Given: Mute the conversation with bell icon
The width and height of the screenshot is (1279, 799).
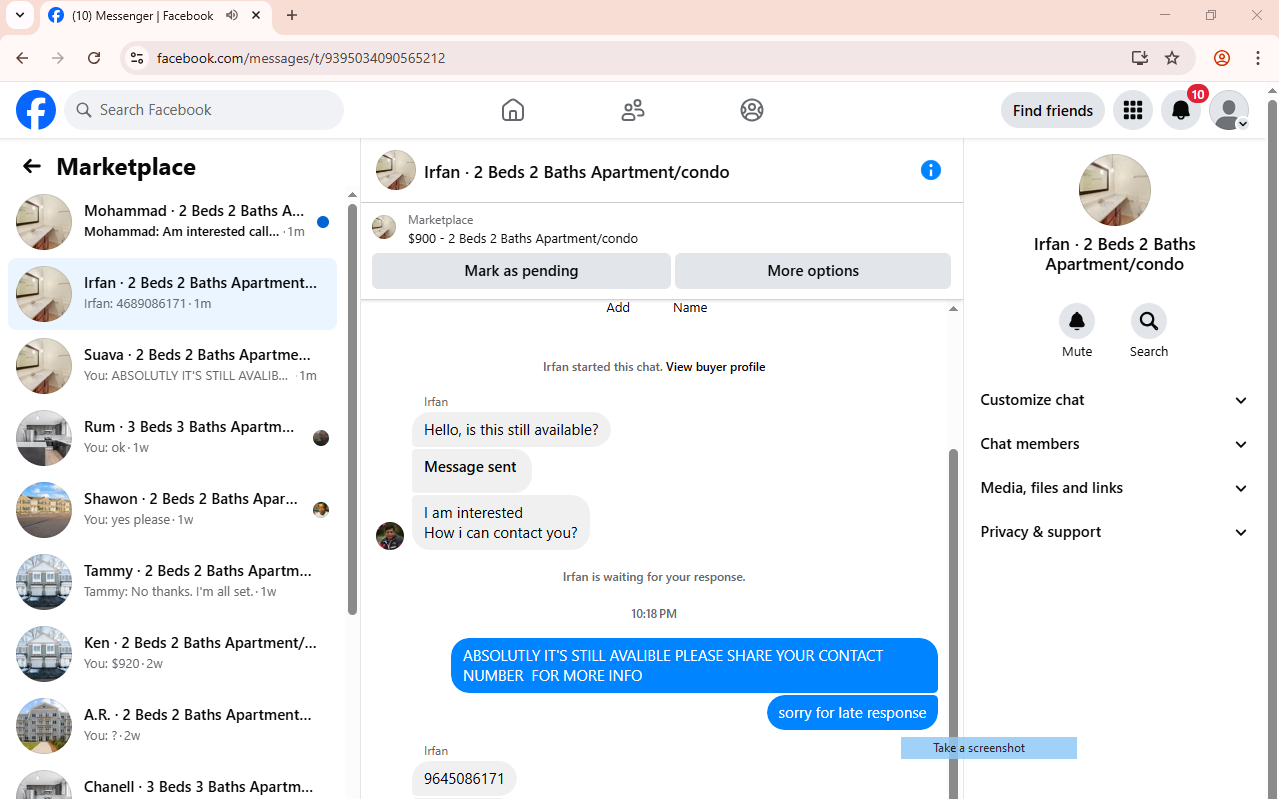Looking at the screenshot, I should point(1077,321).
